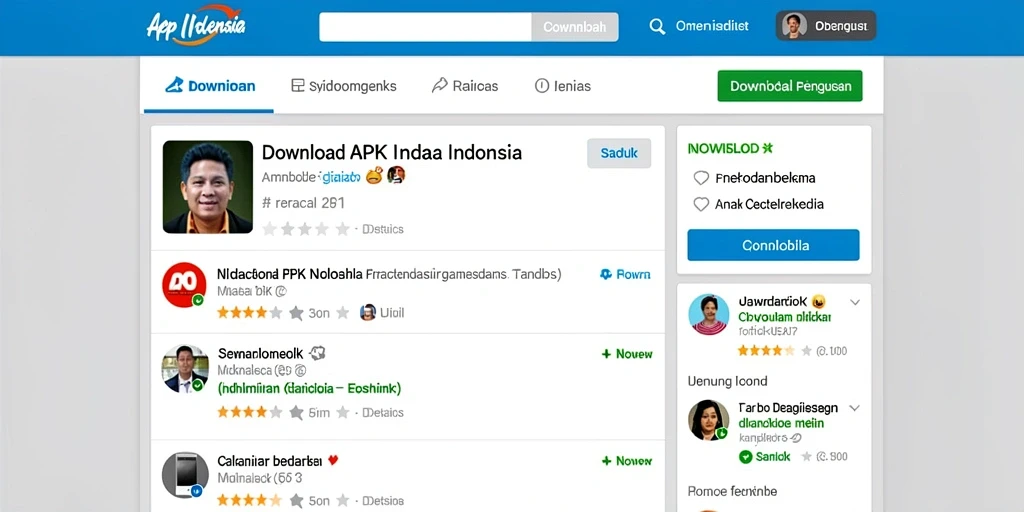The width and height of the screenshot is (1024, 512).
Task: Expand the Uawrdartiok sidebar entry chevron
Action: point(854,302)
